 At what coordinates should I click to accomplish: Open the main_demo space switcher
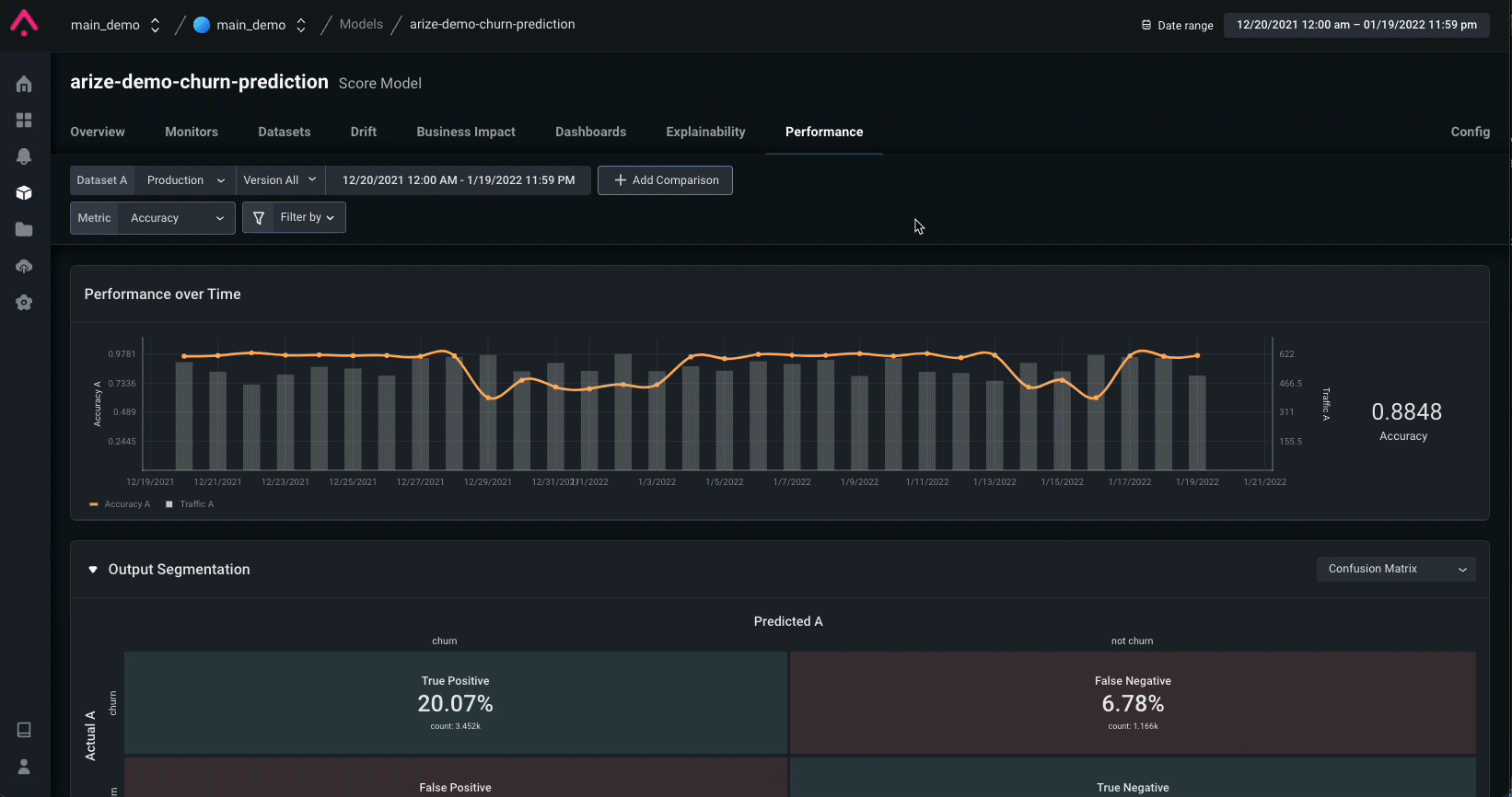(250, 25)
